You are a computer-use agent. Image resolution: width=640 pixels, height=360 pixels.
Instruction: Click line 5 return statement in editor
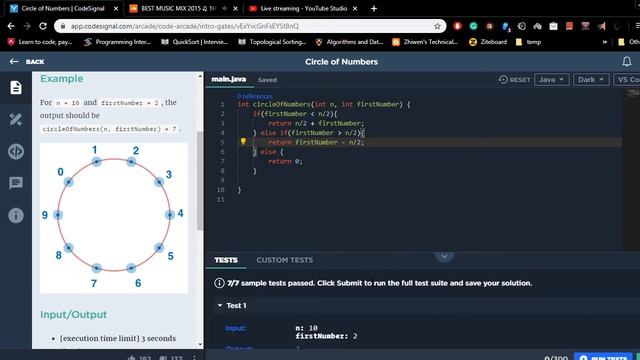[x=316, y=142]
